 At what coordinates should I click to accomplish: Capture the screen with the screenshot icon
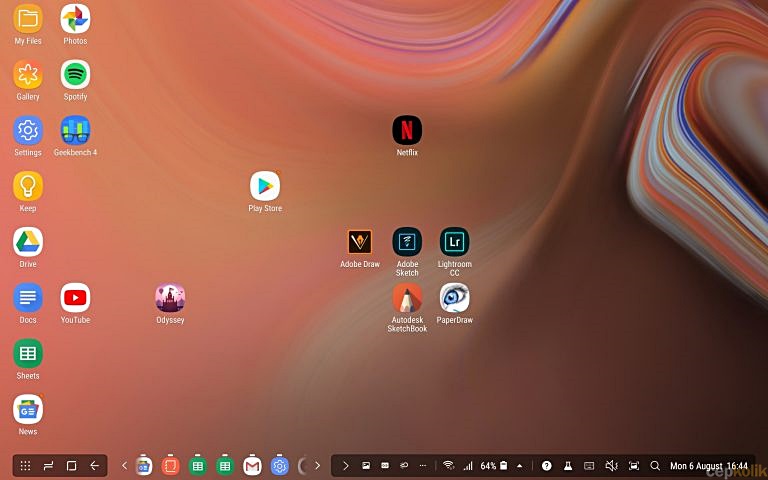tap(634, 466)
